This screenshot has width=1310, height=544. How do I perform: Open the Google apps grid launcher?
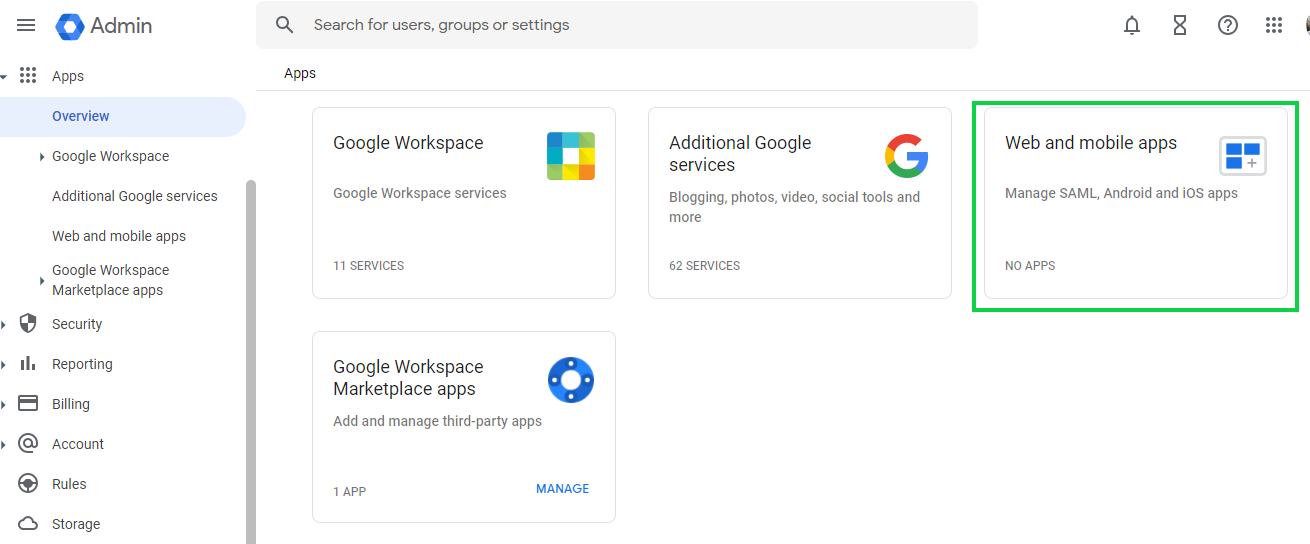1274,26
